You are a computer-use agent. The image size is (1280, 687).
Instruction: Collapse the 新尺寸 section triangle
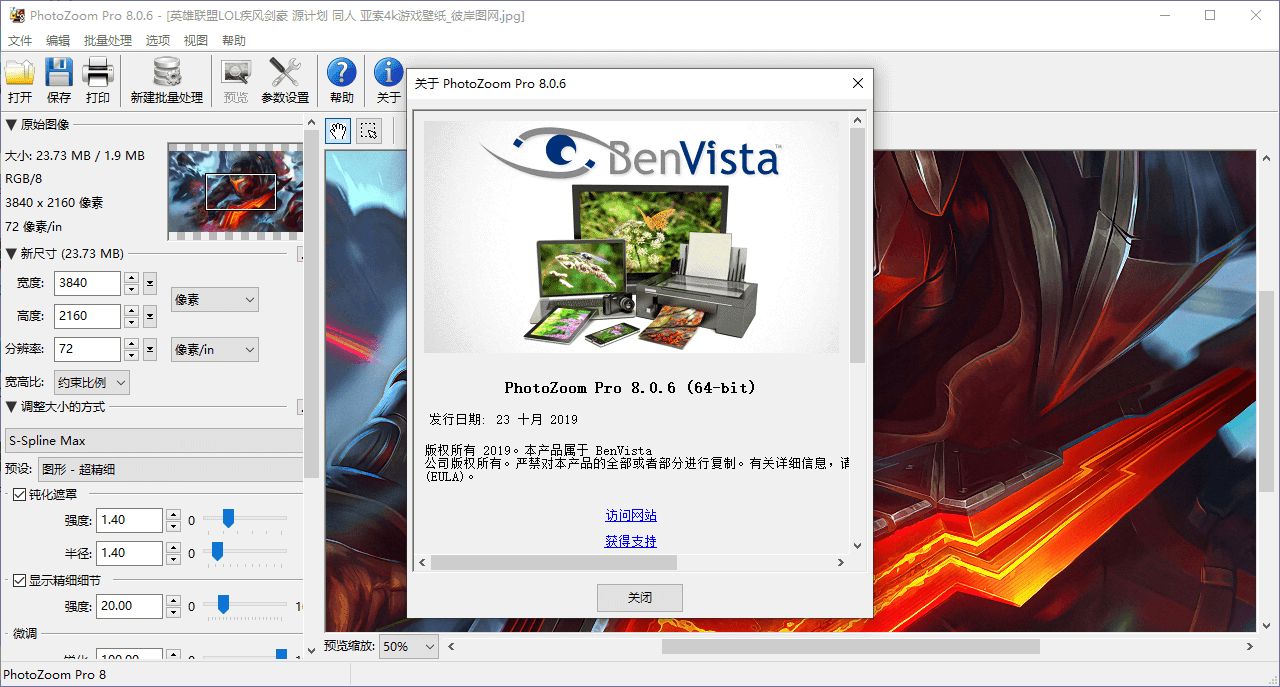coord(11,254)
